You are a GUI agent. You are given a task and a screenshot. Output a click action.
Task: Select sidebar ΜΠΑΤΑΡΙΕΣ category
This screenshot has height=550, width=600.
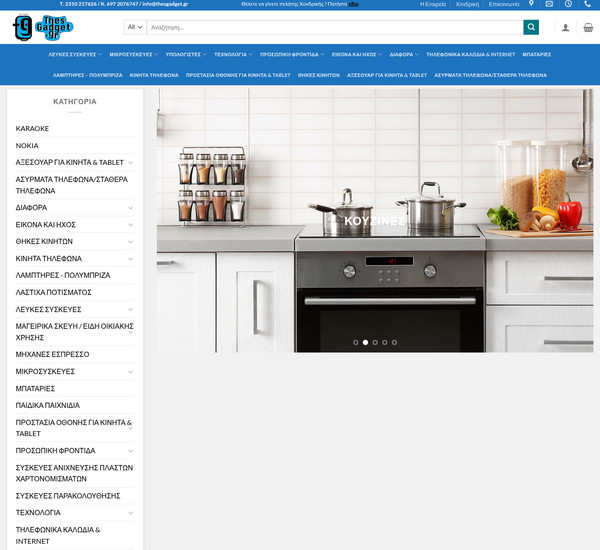point(35,388)
